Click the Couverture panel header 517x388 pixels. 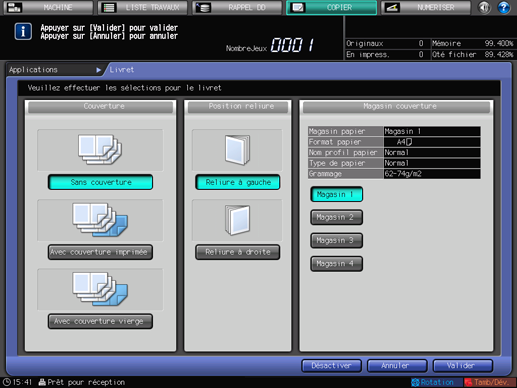[x=100, y=106]
